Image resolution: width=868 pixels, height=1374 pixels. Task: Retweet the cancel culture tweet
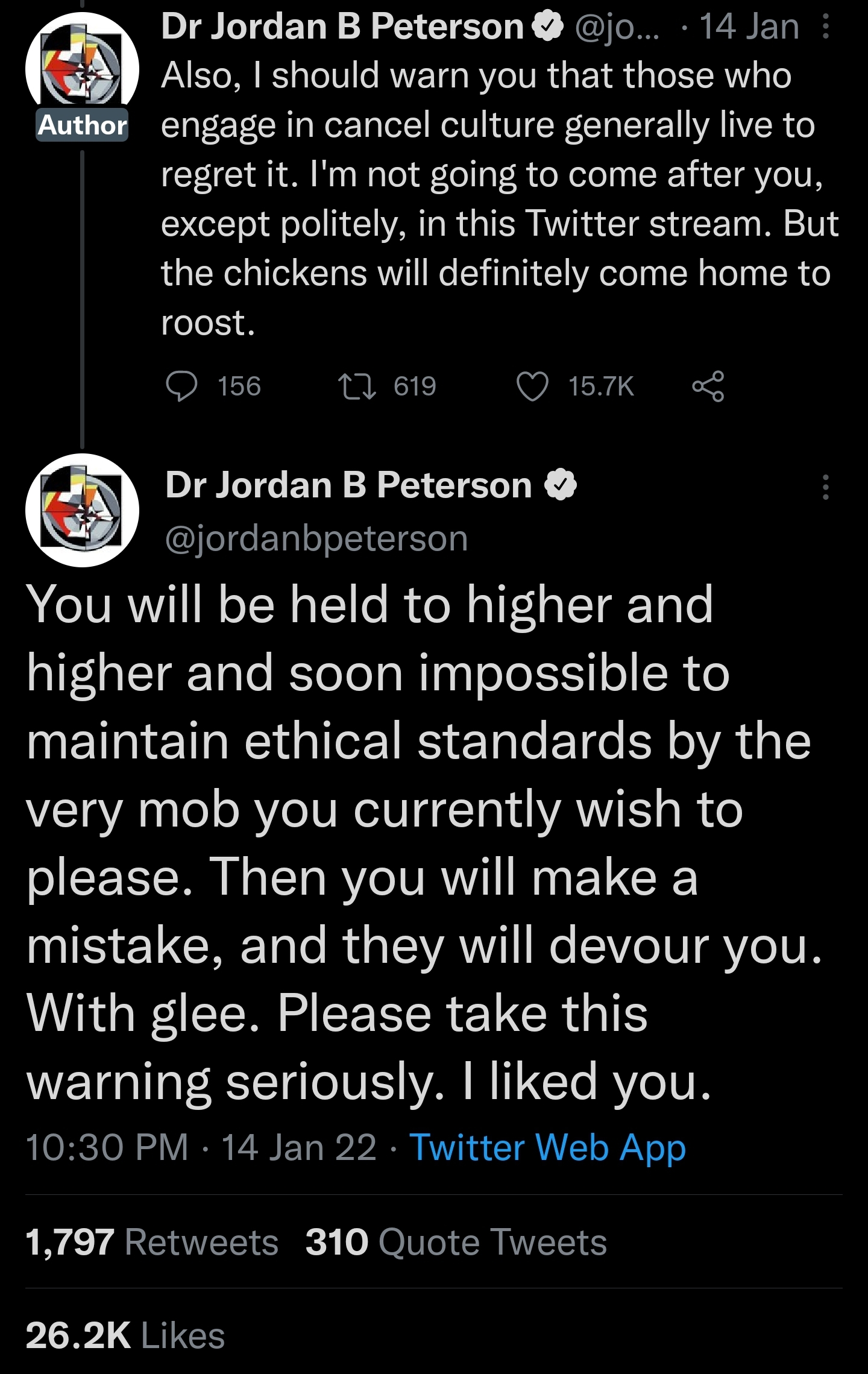(x=356, y=386)
